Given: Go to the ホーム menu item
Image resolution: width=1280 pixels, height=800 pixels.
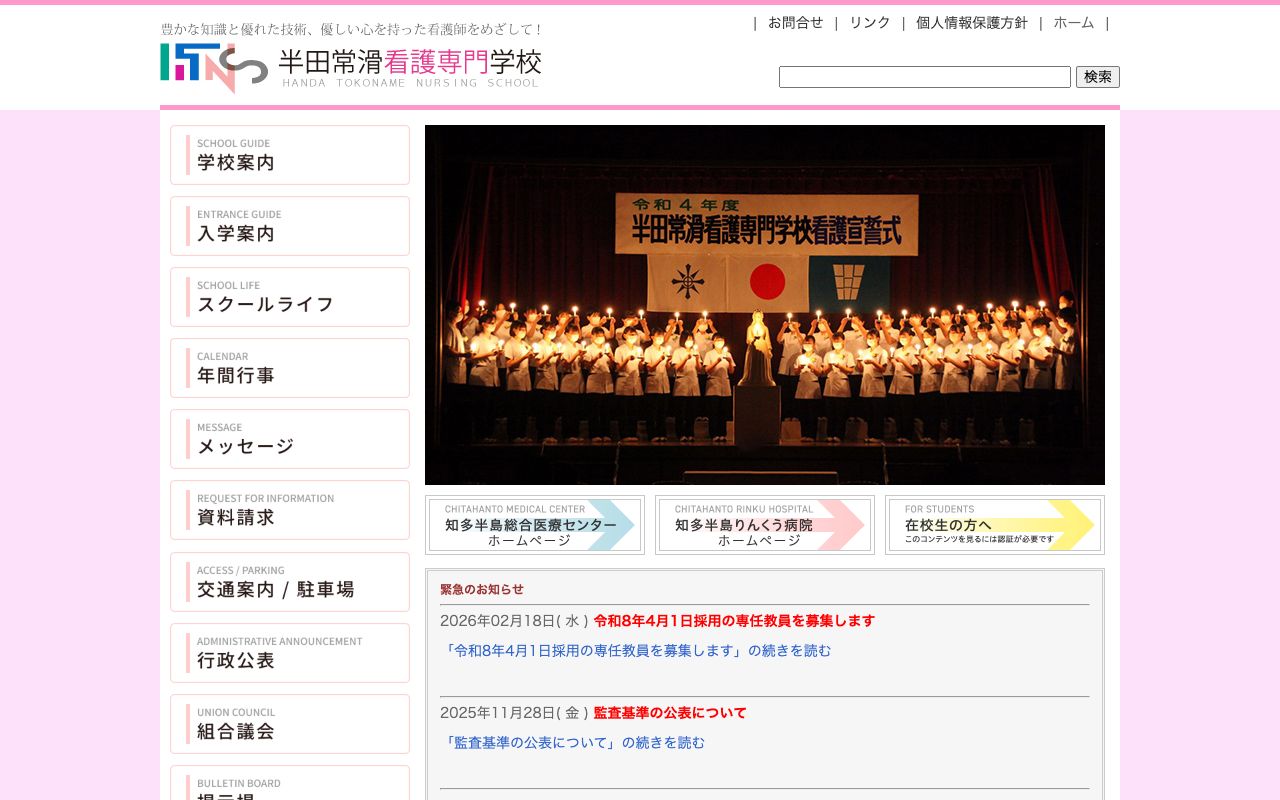Looking at the screenshot, I should [x=1074, y=22].
